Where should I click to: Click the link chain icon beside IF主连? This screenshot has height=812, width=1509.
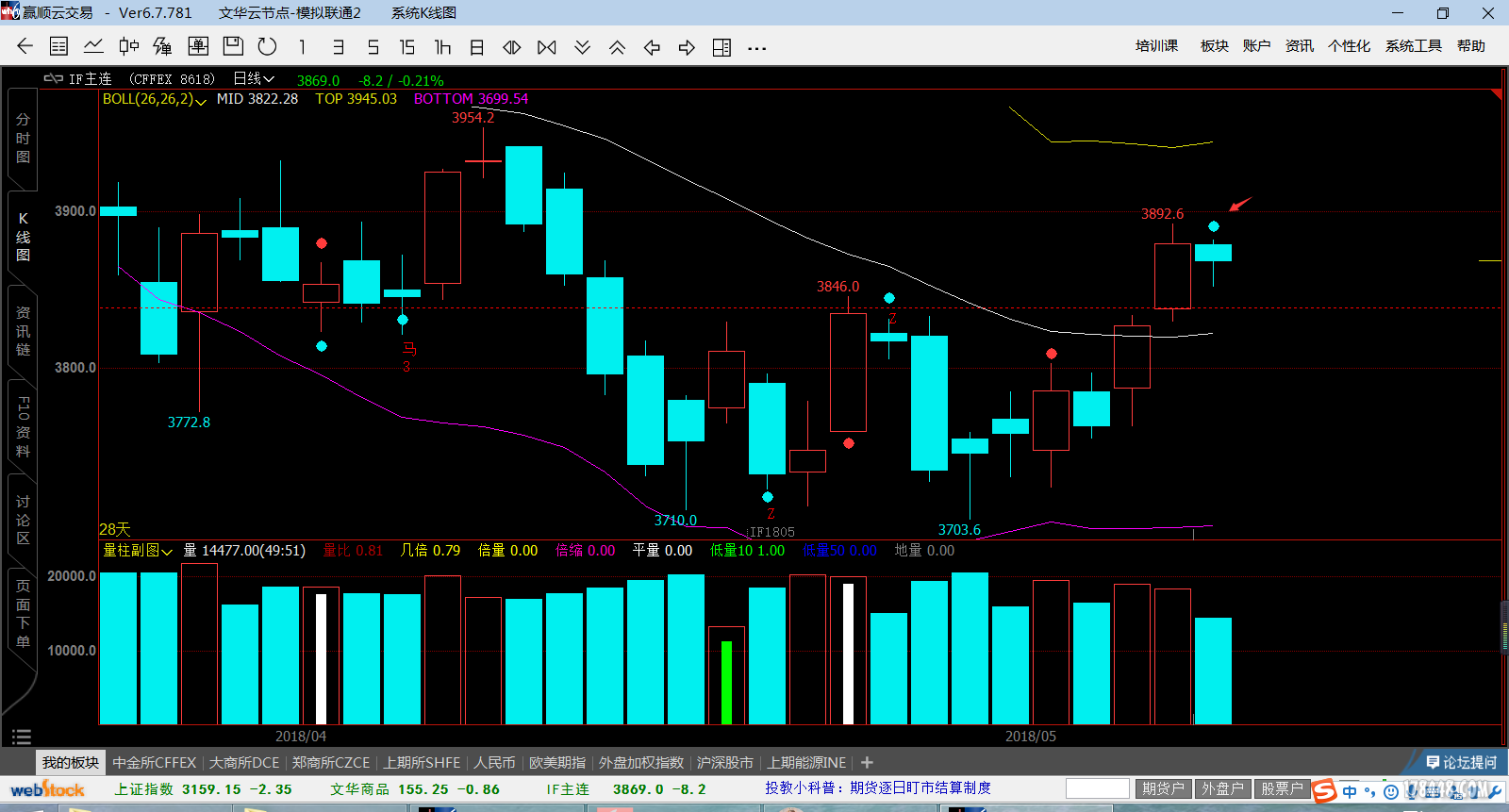click(x=54, y=78)
